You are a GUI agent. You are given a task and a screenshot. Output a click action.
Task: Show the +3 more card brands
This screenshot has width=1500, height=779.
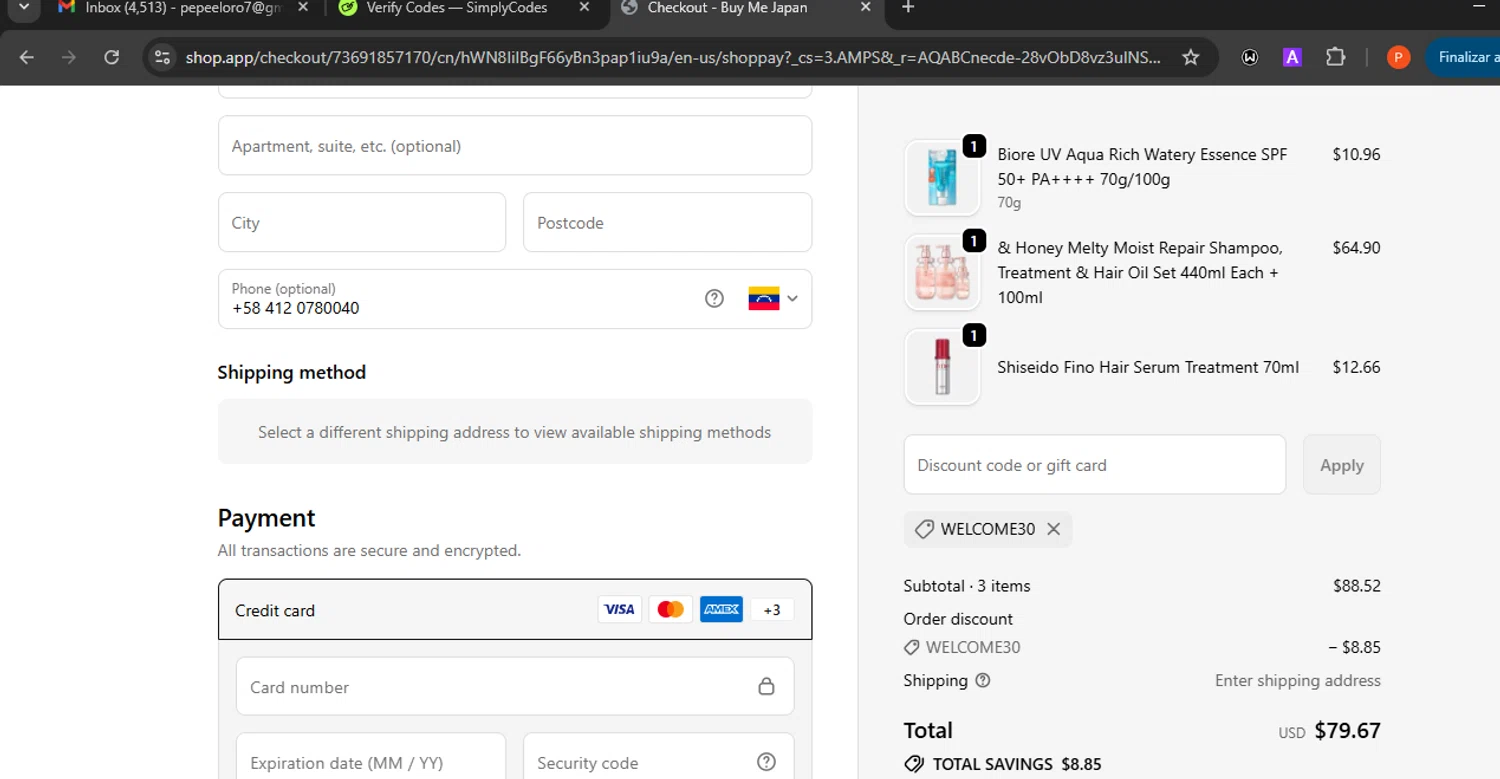[x=772, y=609]
